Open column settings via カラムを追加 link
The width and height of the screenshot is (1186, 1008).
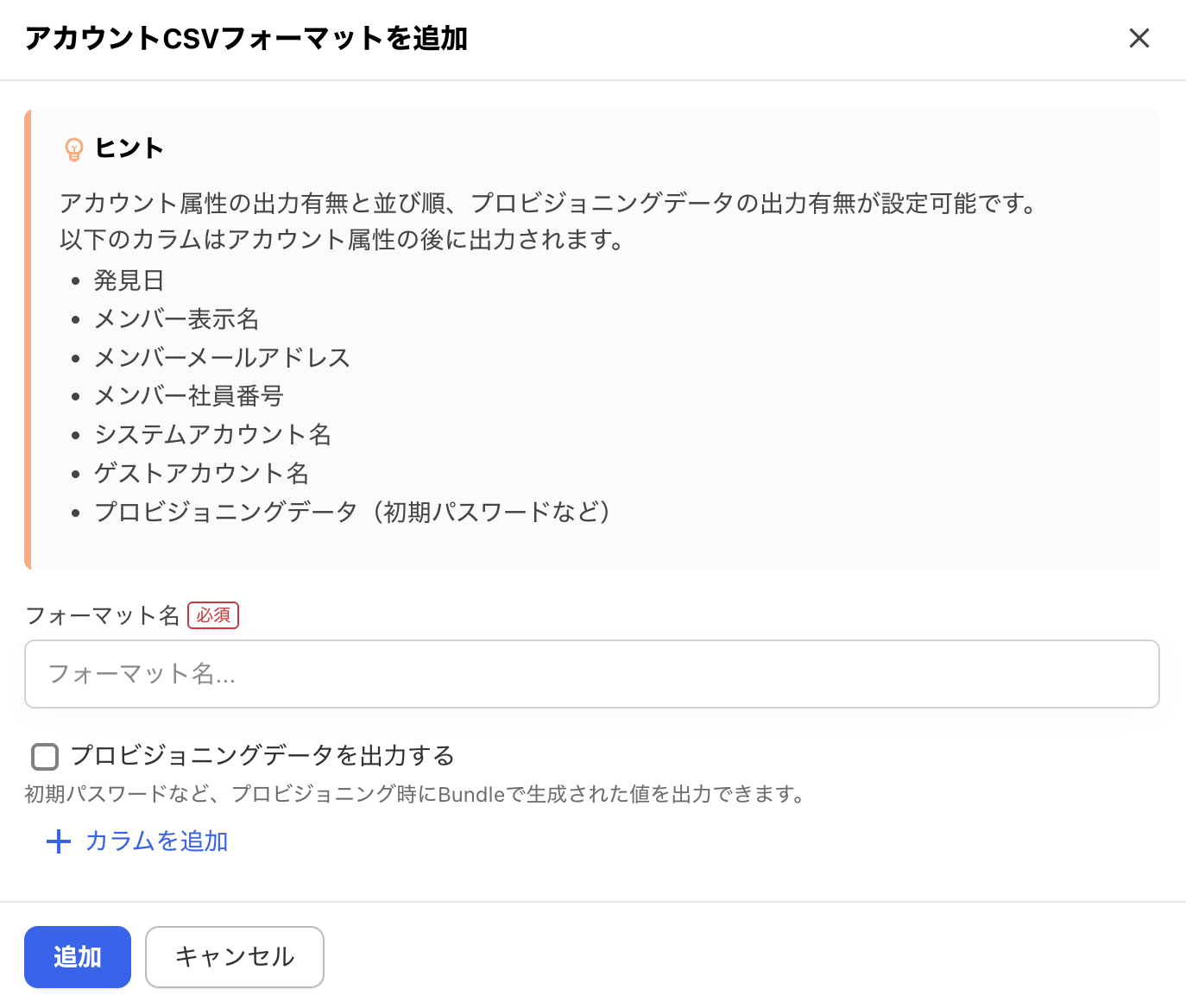click(x=155, y=841)
